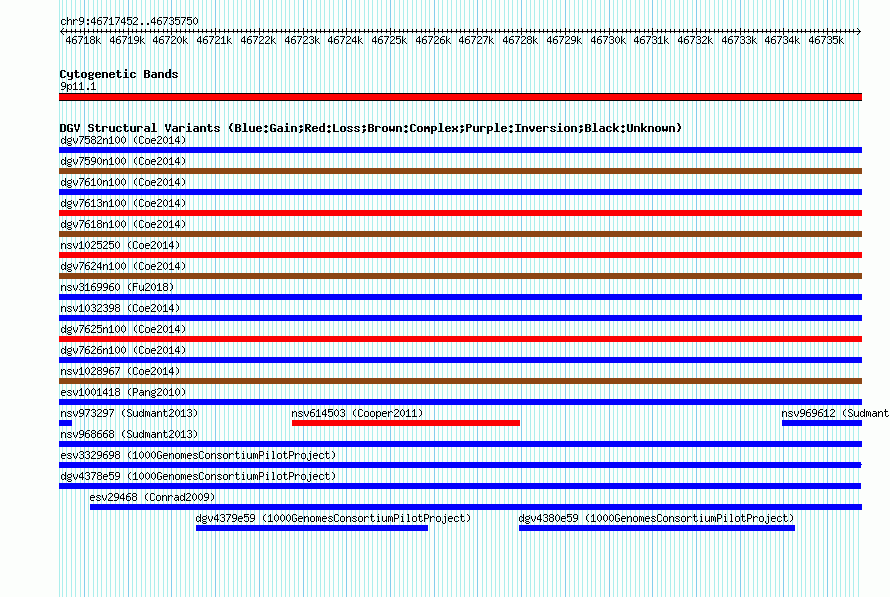The width and height of the screenshot is (890, 597).
Task: Click the 46720k ruler tick label
Action: (x=170, y=40)
